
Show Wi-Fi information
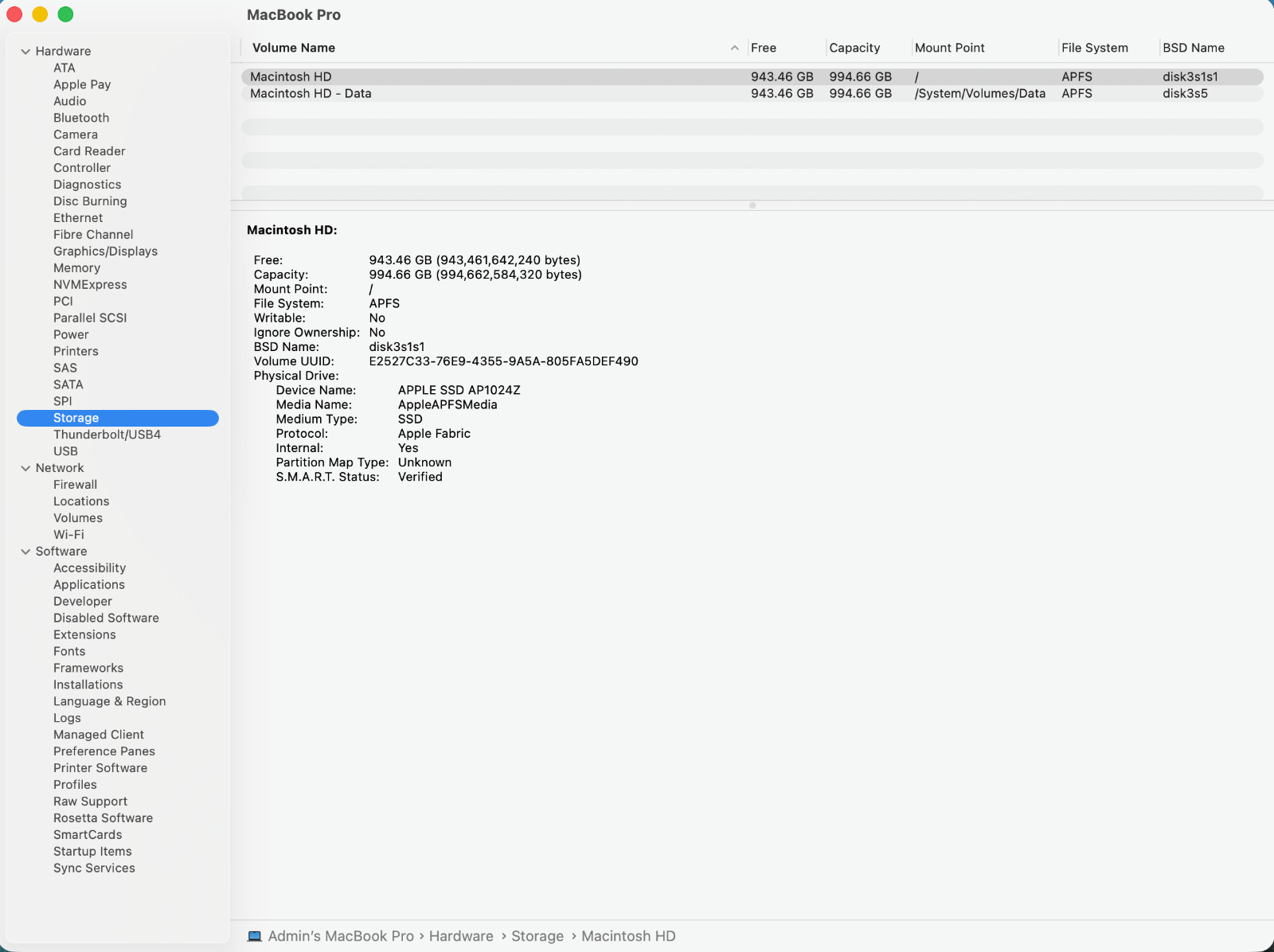[68, 536]
